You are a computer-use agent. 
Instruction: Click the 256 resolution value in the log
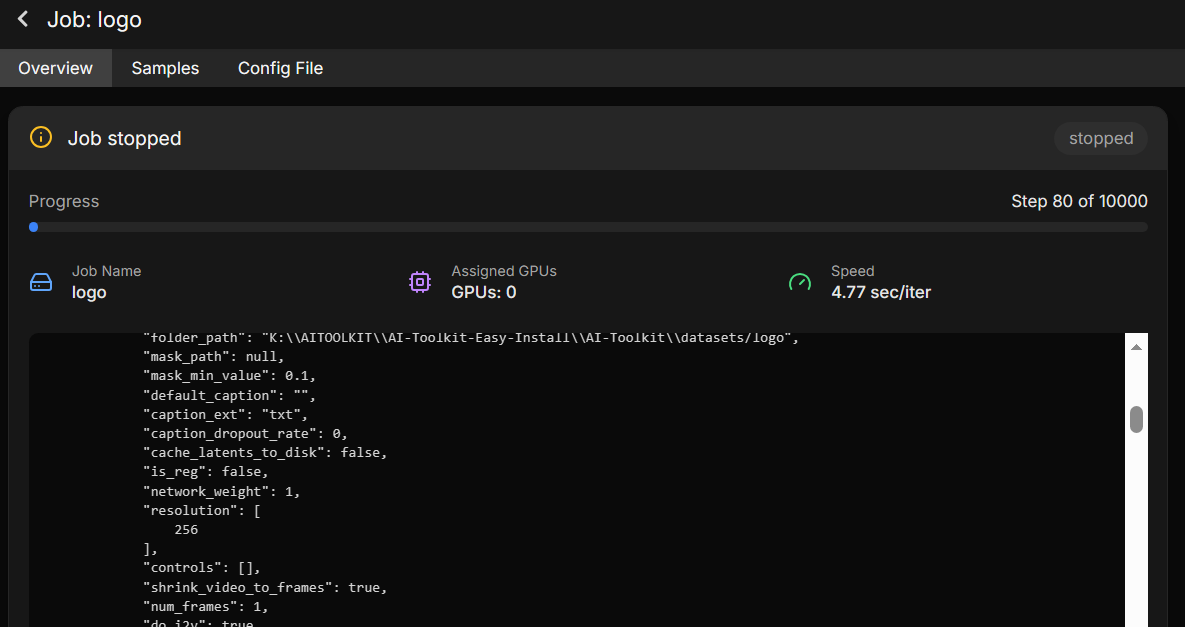tap(186, 529)
